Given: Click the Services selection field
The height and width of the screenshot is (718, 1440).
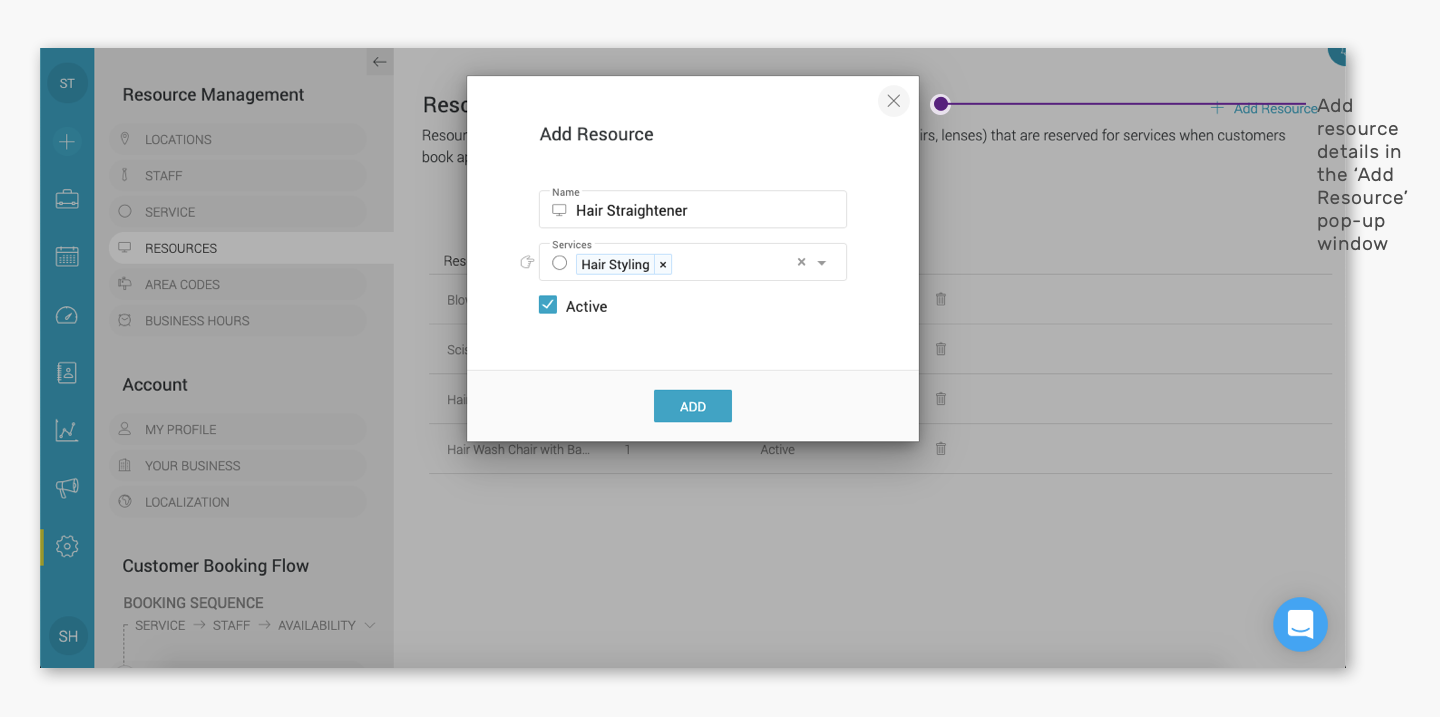Looking at the screenshot, I should 693,262.
